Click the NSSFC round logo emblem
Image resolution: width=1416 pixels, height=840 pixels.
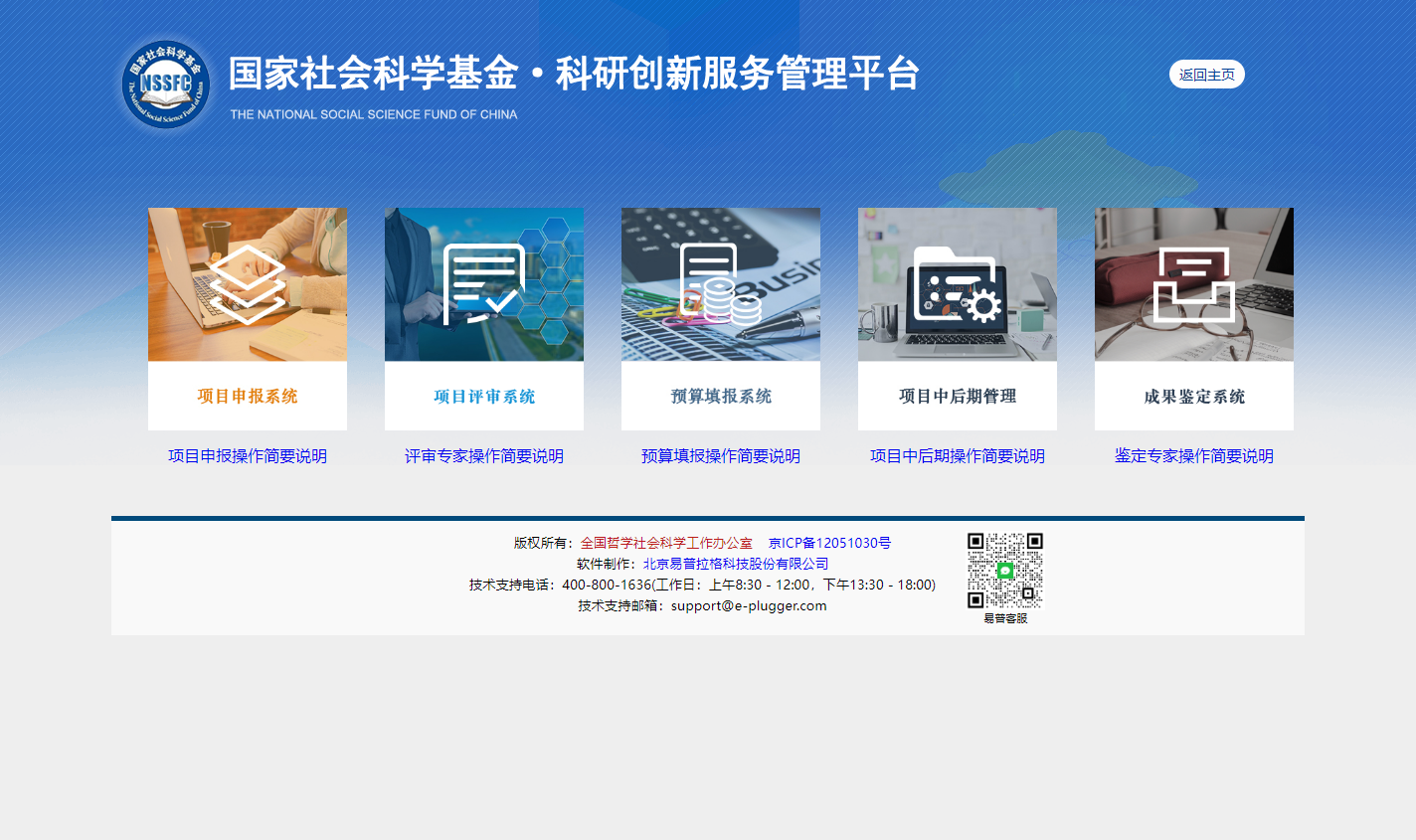166,84
